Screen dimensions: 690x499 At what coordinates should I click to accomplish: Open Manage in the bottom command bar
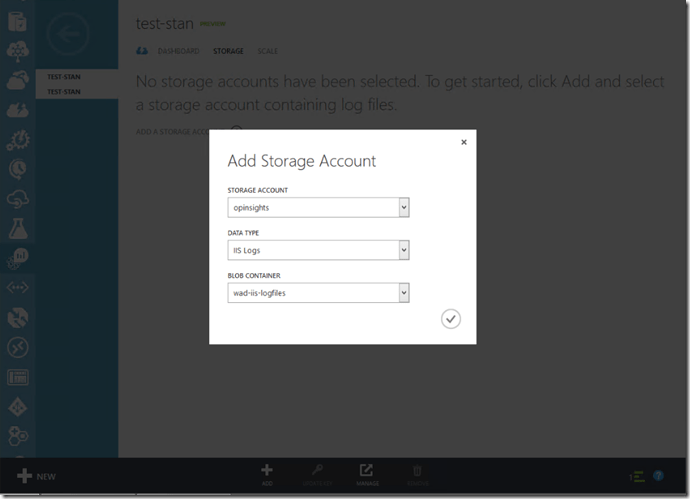(x=367, y=472)
